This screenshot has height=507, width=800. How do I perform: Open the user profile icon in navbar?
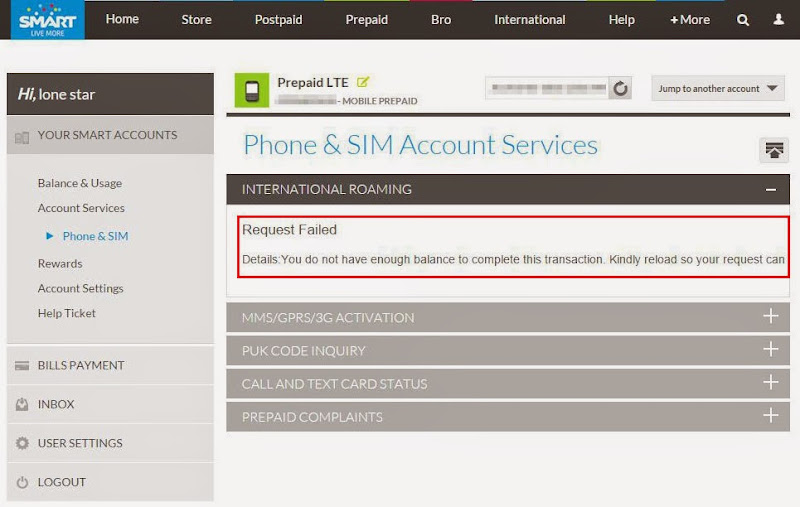[778, 19]
